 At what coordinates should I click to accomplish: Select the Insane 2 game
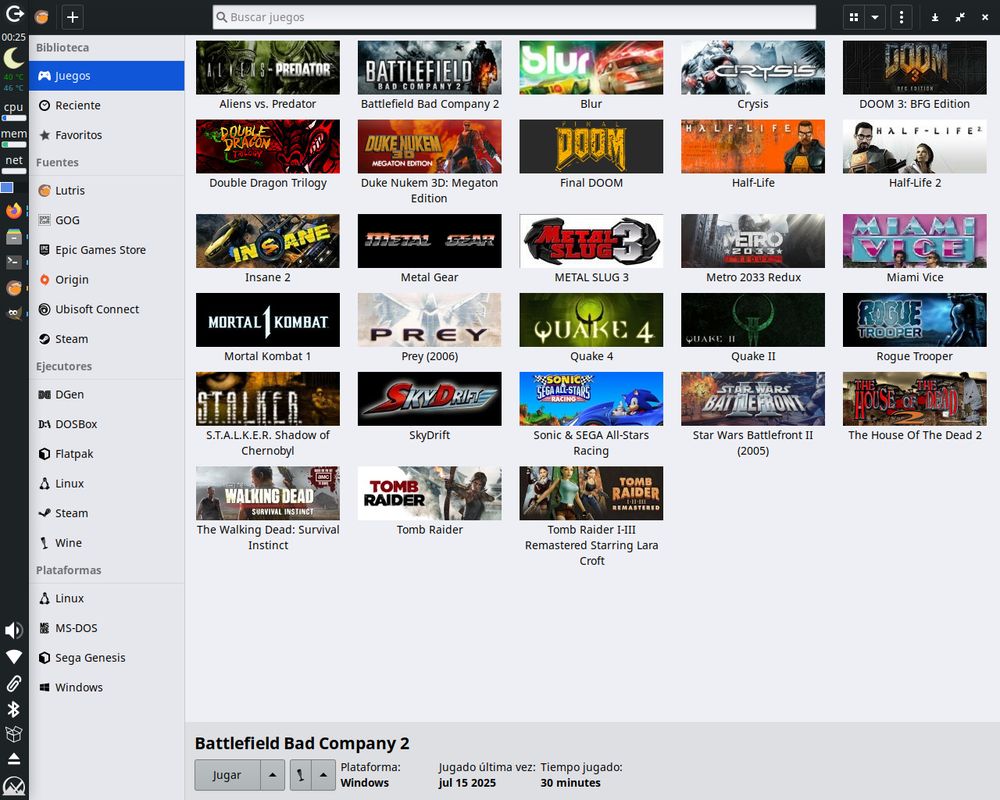tap(268, 249)
